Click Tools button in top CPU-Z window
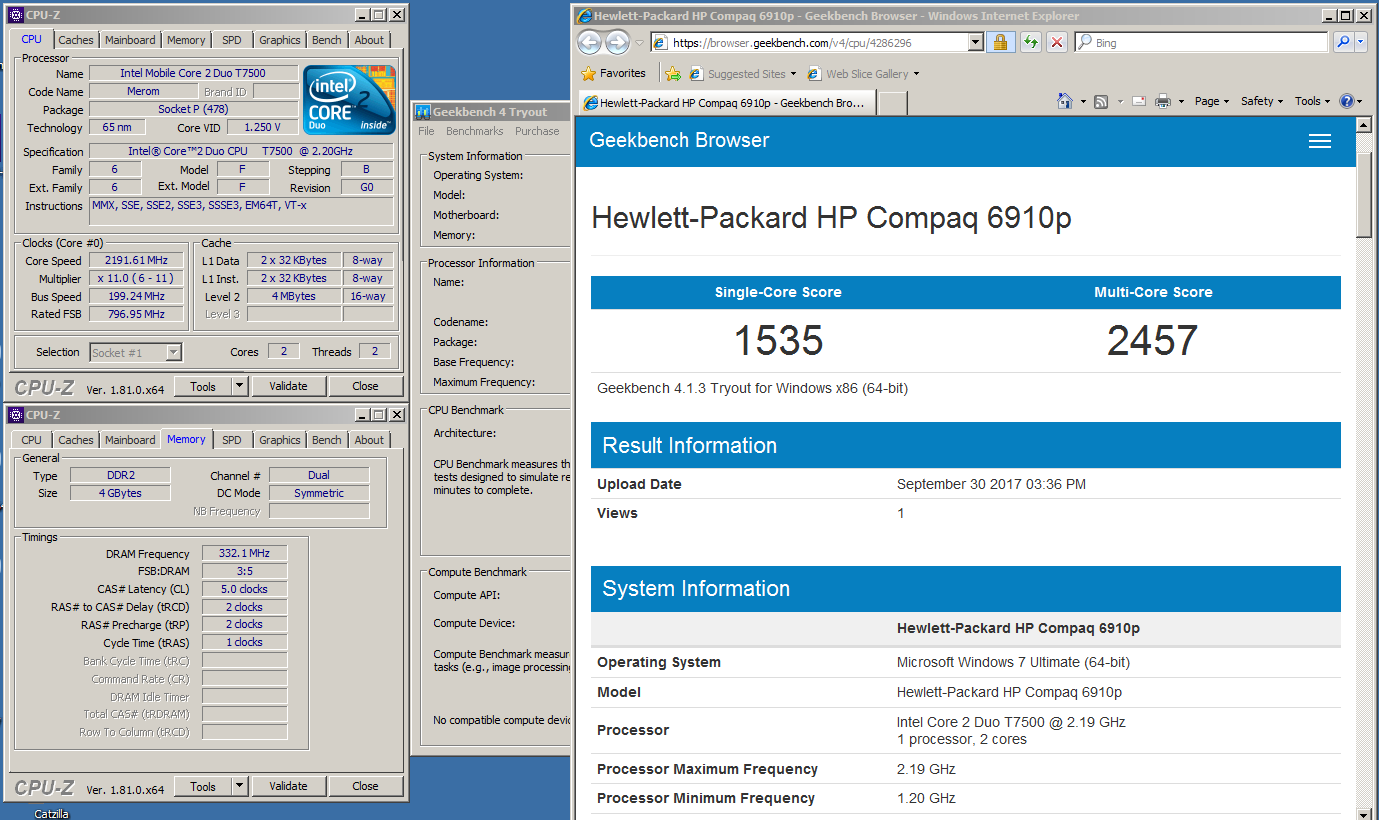This screenshot has height=820, width=1379. pyautogui.click(x=203, y=386)
